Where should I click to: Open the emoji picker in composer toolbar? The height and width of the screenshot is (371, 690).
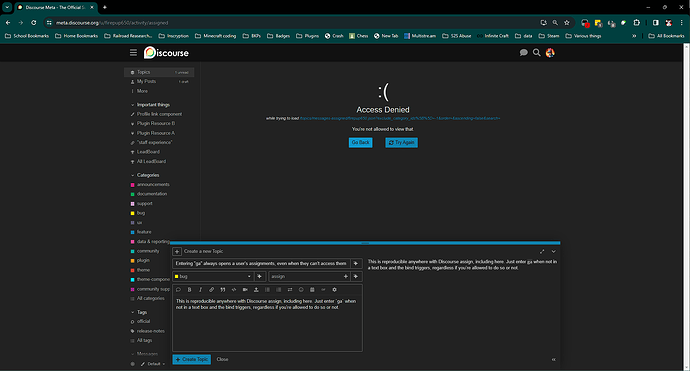[x=301, y=290]
